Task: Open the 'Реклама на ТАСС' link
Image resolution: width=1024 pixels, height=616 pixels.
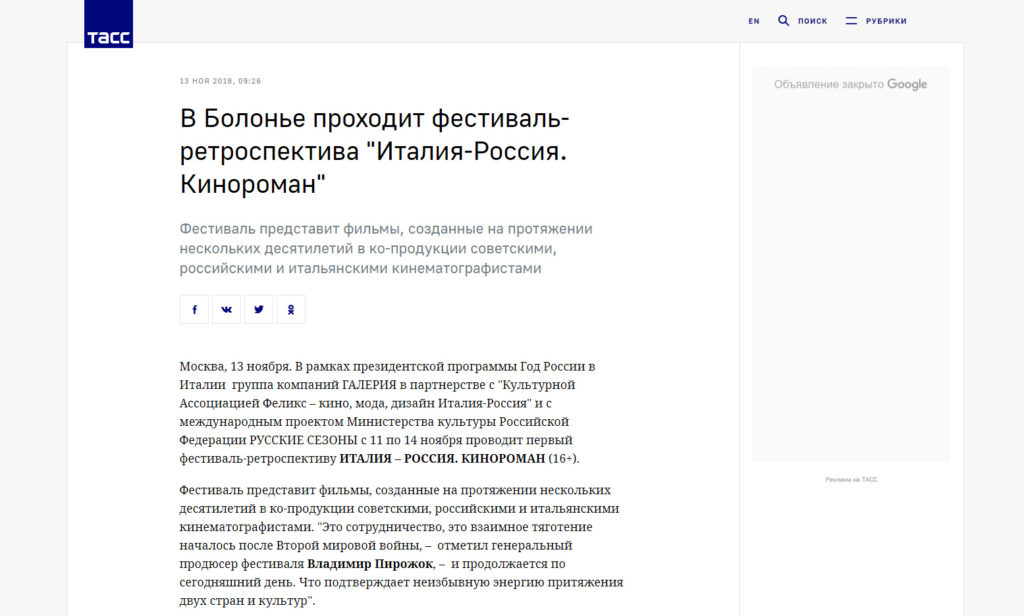Action: click(851, 480)
